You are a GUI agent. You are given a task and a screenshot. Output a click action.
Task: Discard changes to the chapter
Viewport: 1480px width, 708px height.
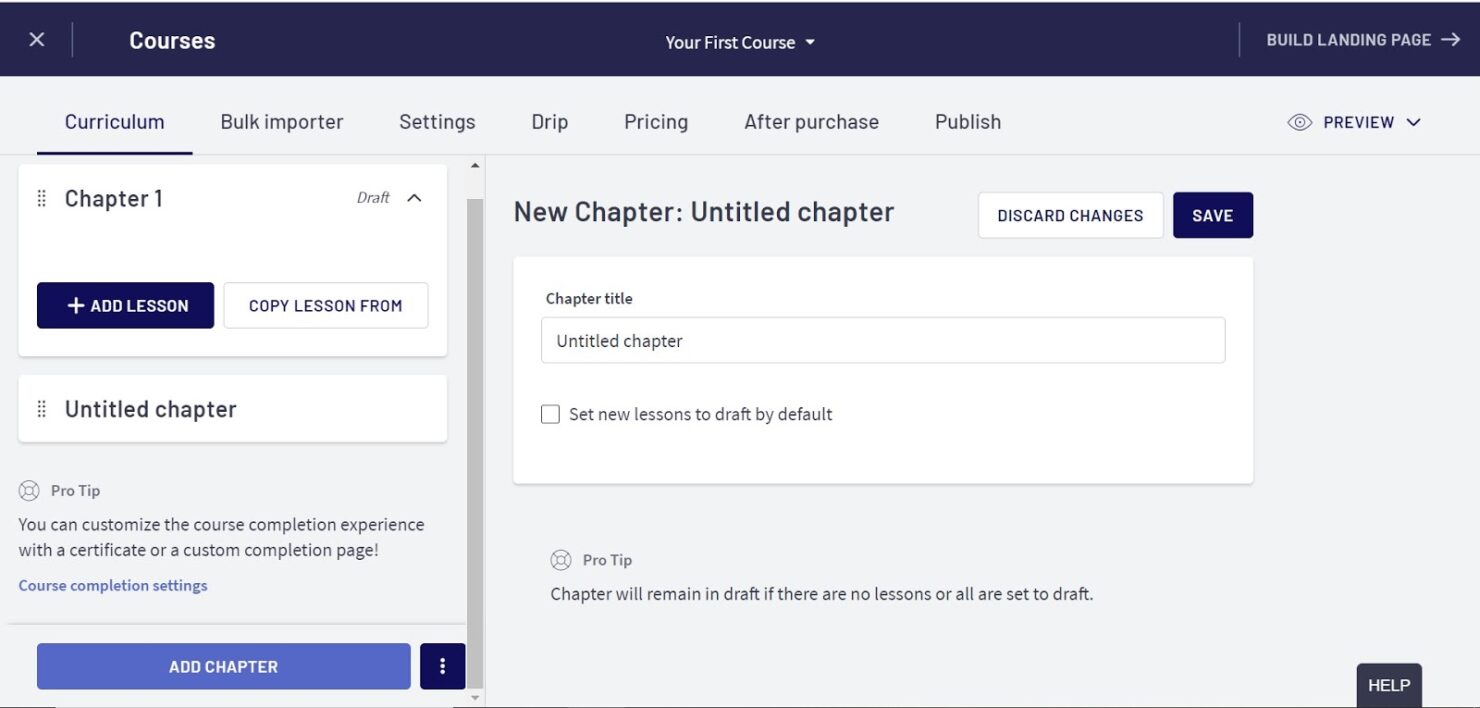[x=1070, y=215]
